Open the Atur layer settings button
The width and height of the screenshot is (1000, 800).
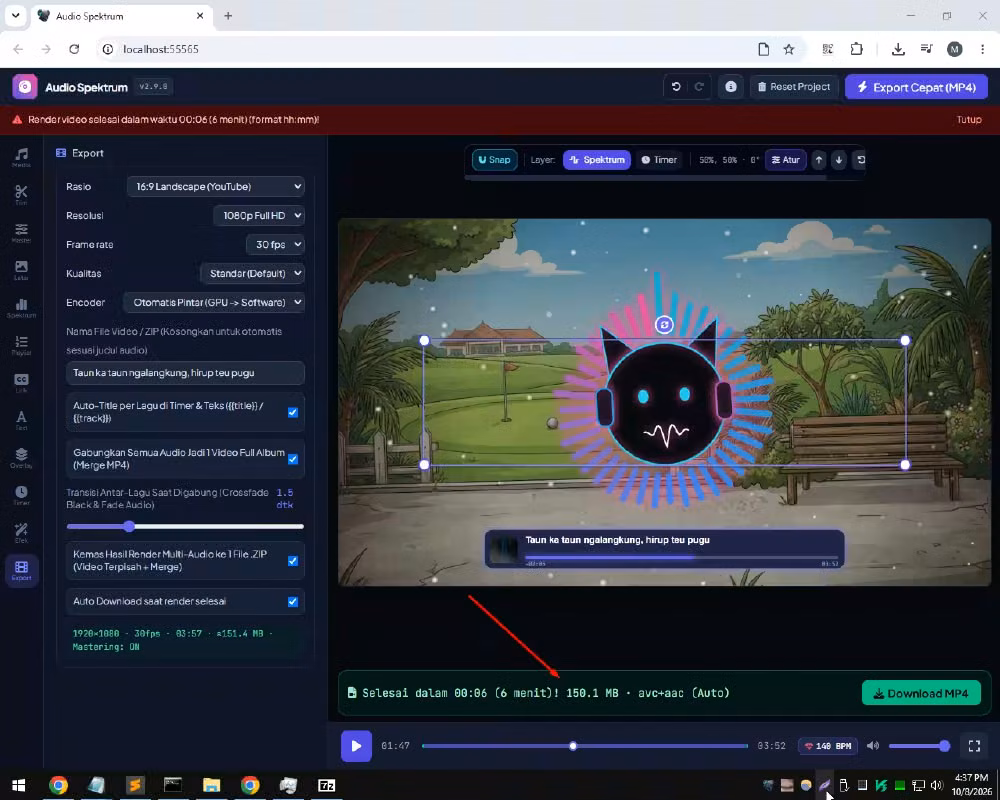(x=786, y=160)
